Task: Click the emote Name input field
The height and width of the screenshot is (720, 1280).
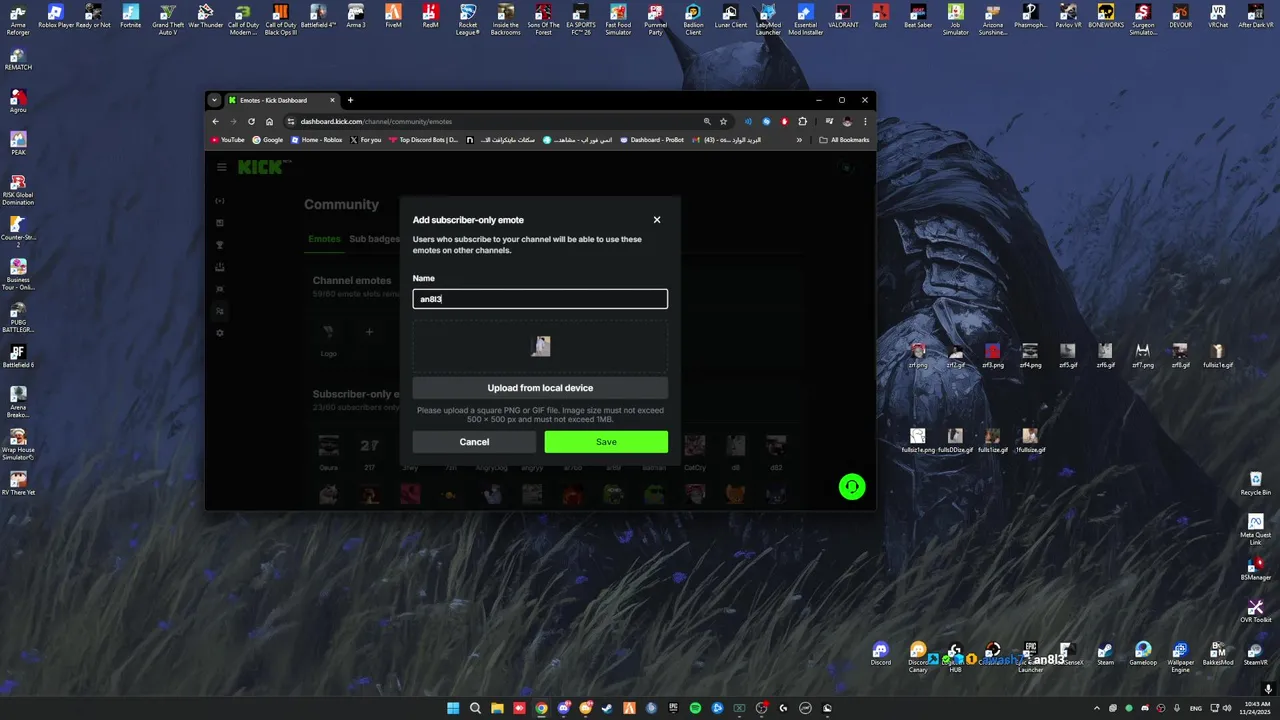Action: (x=540, y=299)
